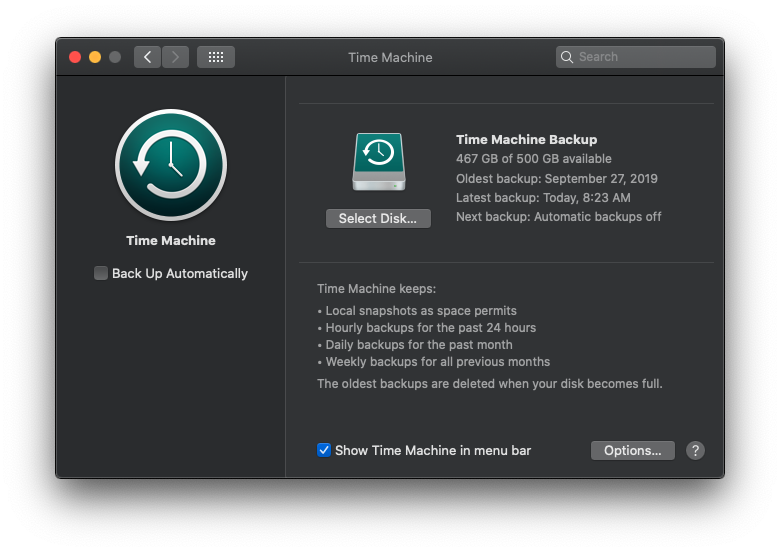Click the magnifying glass search icon
The width and height of the screenshot is (780, 552).
click(567, 57)
